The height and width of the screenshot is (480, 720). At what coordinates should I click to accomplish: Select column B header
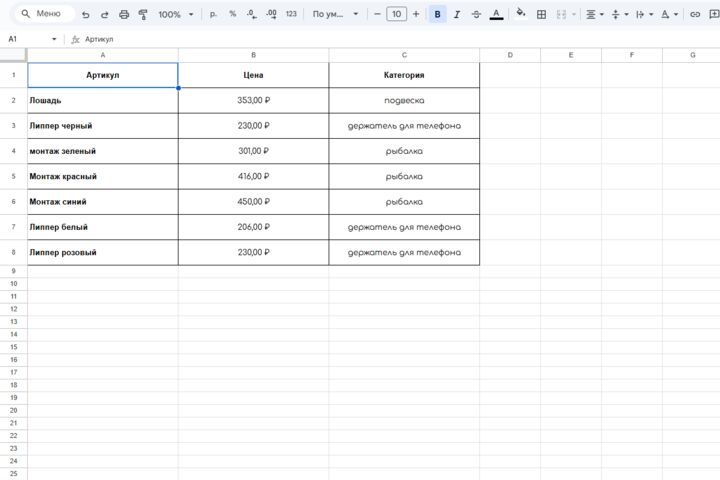(253, 55)
